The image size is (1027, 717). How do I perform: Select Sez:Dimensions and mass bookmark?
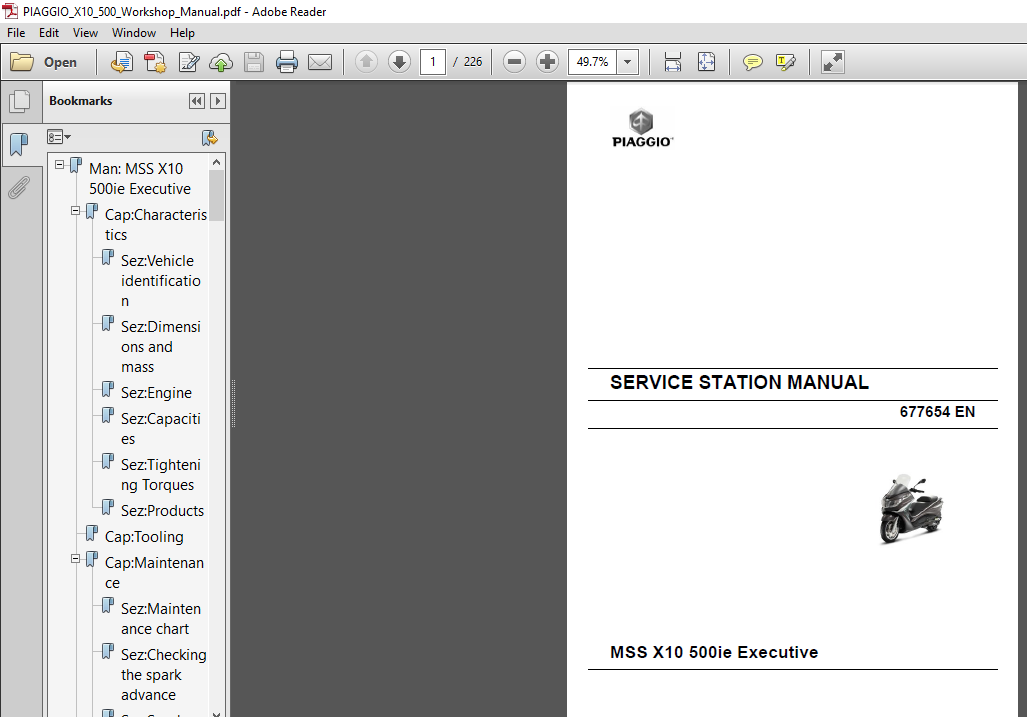coord(160,347)
